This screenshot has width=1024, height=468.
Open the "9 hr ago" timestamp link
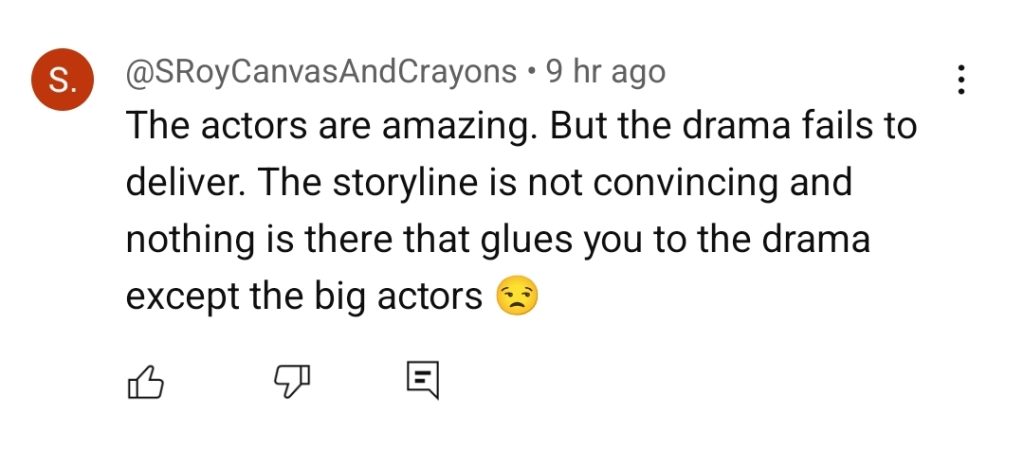click(x=606, y=73)
